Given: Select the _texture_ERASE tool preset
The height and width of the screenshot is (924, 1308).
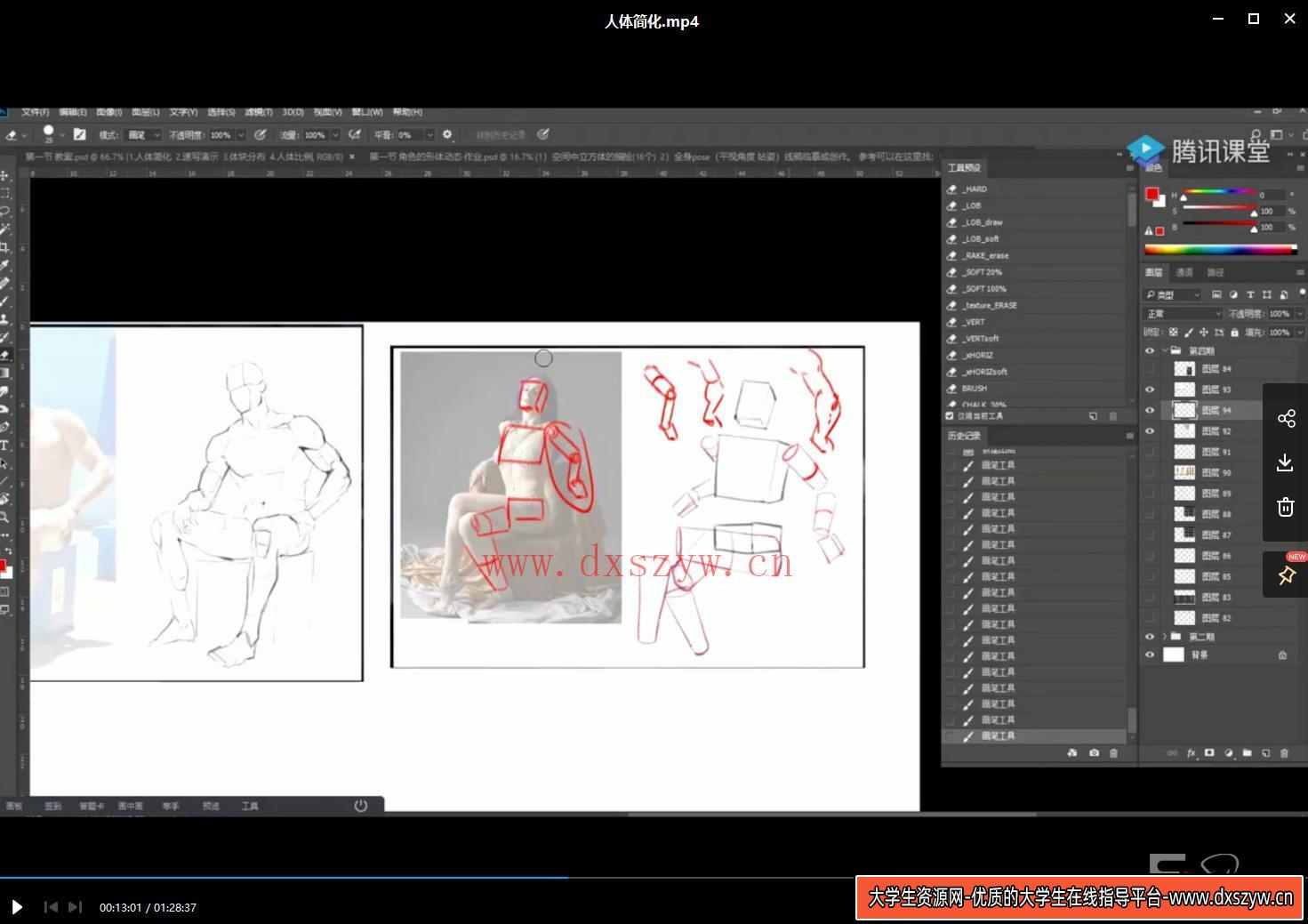Looking at the screenshot, I should point(1035,306).
